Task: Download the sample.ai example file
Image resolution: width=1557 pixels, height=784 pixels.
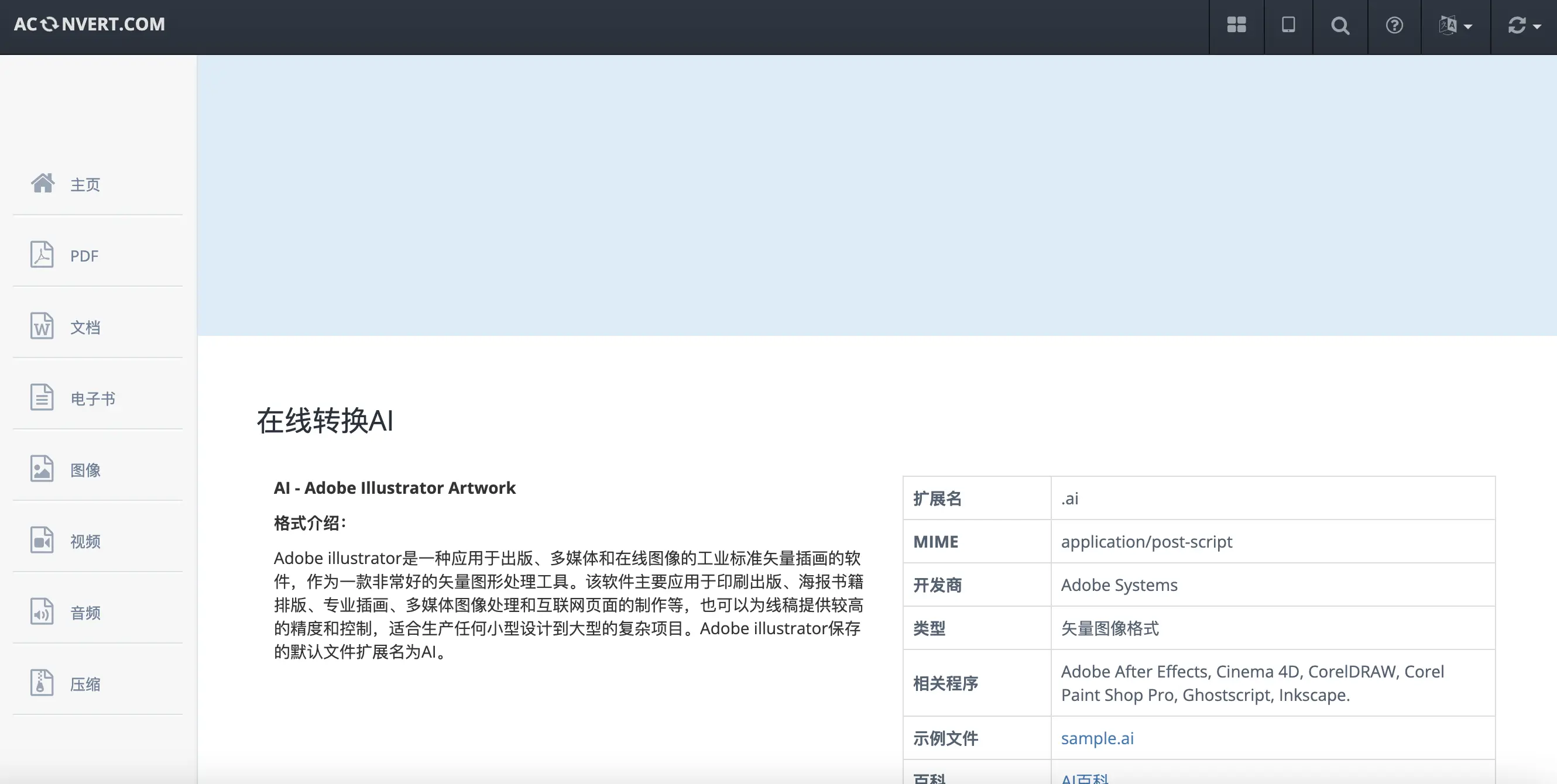Action: pos(1097,738)
